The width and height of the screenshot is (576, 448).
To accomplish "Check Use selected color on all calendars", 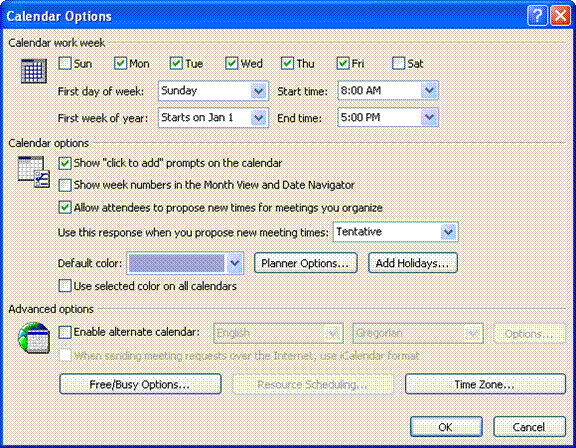I will point(65,286).
